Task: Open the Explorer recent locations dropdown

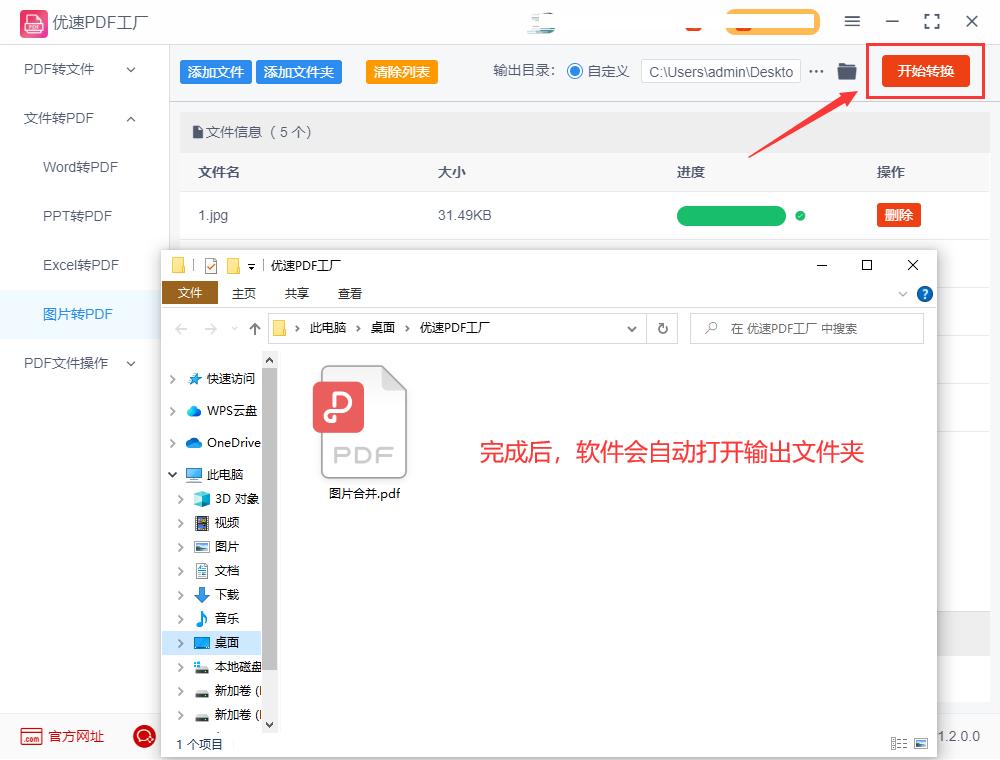Action: click(x=234, y=329)
